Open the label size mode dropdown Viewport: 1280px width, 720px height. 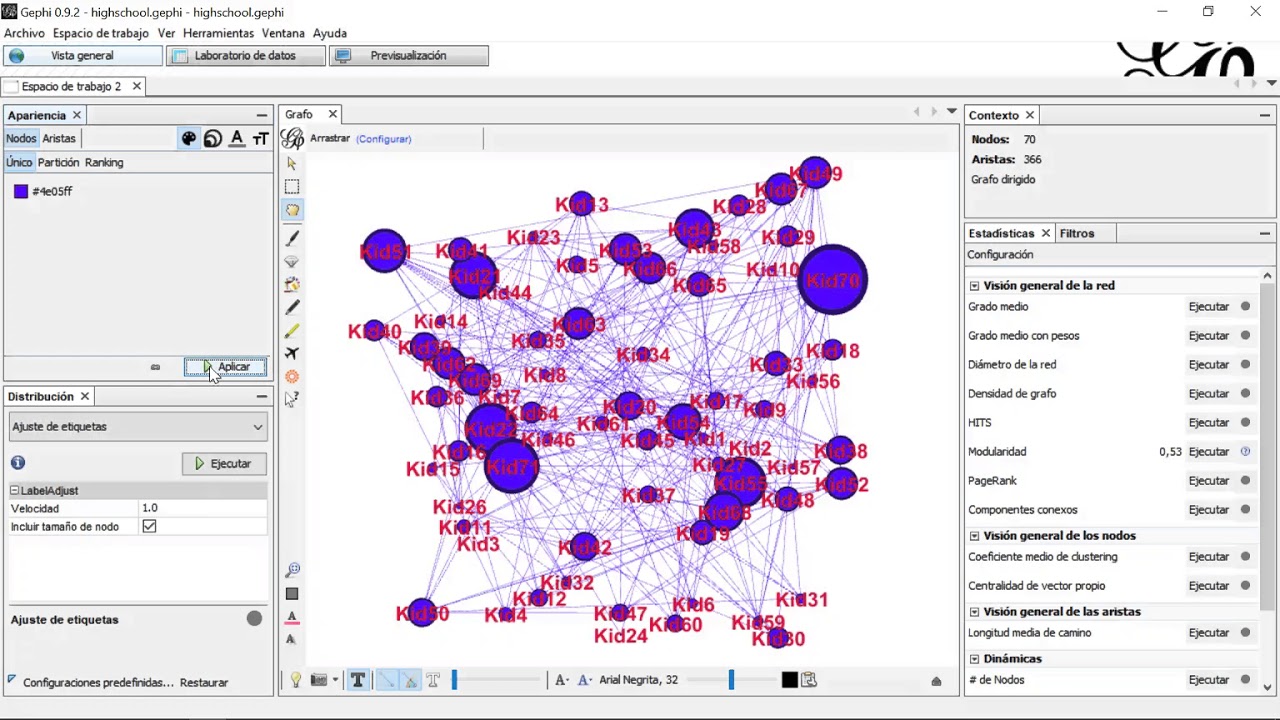[x=563, y=680]
